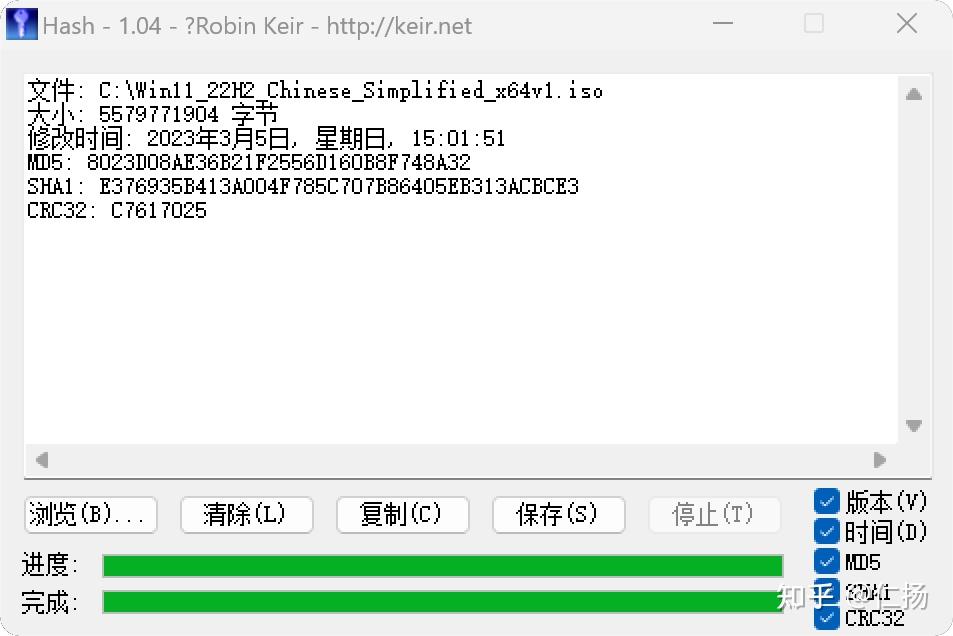Uncheck the 版本(V) checkbox
The height and width of the screenshot is (636, 953).
click(x=827, y=502)
